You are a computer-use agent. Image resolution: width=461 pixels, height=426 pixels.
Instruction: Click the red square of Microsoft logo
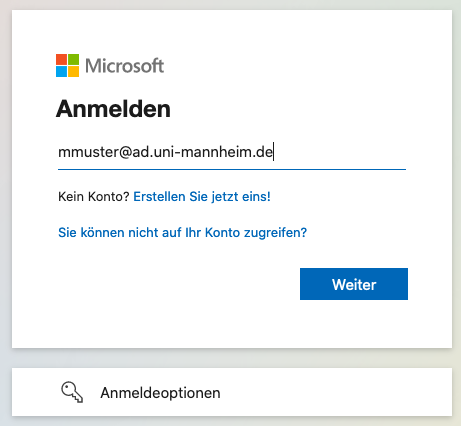pos(61,59)
